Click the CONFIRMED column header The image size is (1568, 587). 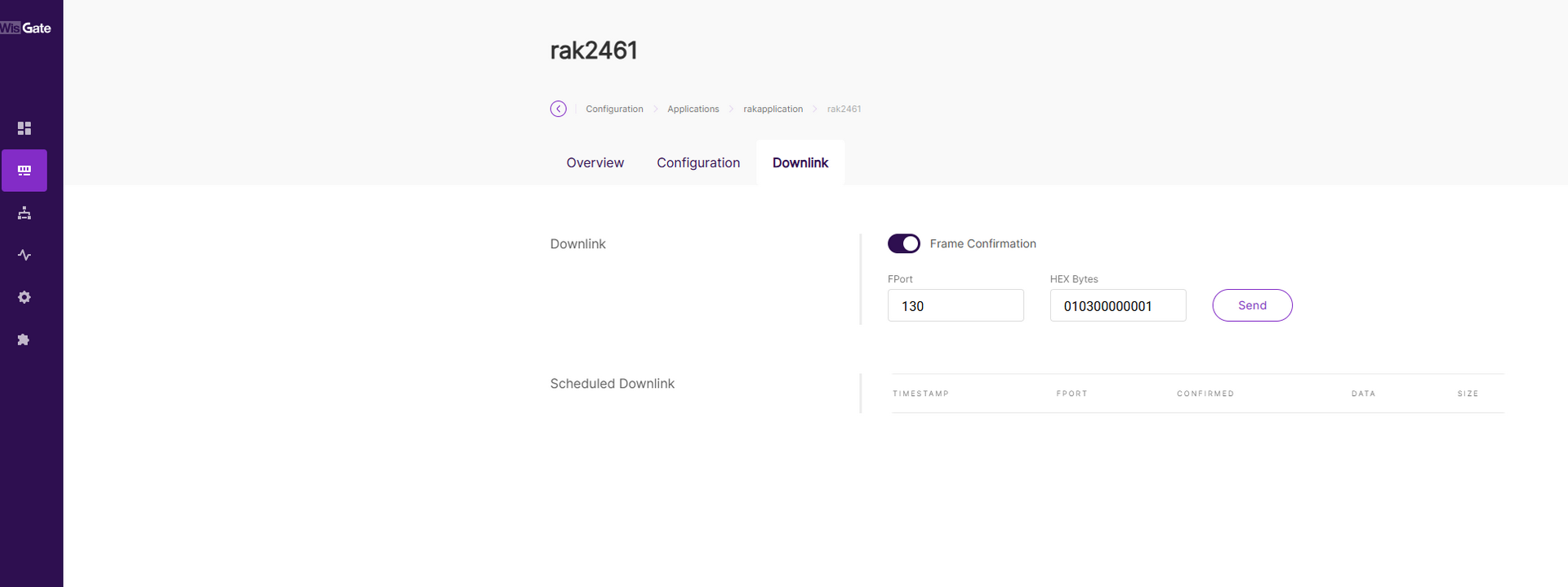click(x=1205, y=394)
